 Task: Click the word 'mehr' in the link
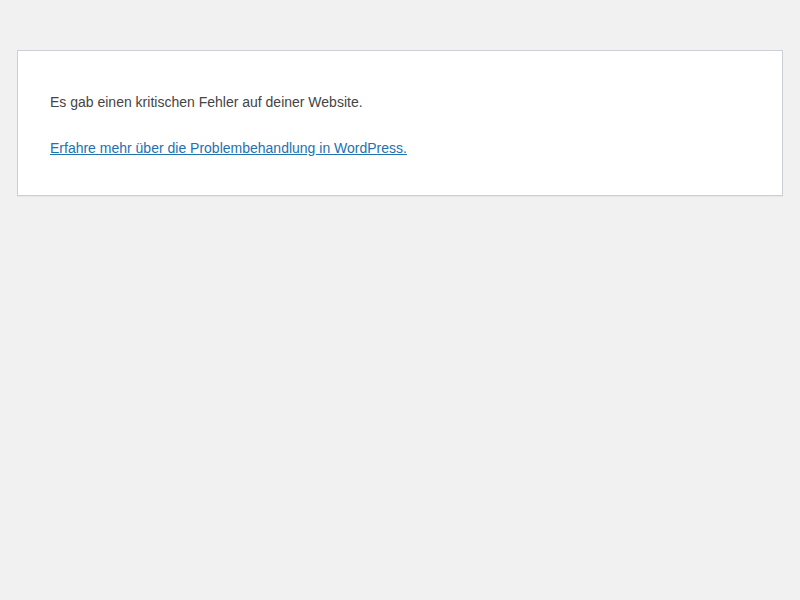[115, 148]
